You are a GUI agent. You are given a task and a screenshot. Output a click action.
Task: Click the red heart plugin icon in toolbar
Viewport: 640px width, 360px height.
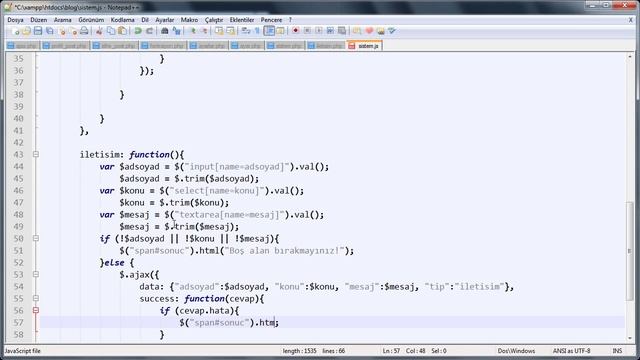[x=369, y=31]
